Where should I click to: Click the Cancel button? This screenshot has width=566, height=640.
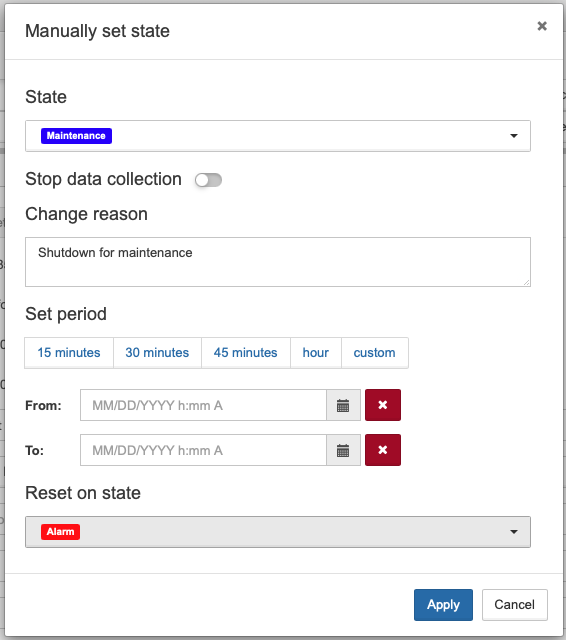click(x=515, y=605)
